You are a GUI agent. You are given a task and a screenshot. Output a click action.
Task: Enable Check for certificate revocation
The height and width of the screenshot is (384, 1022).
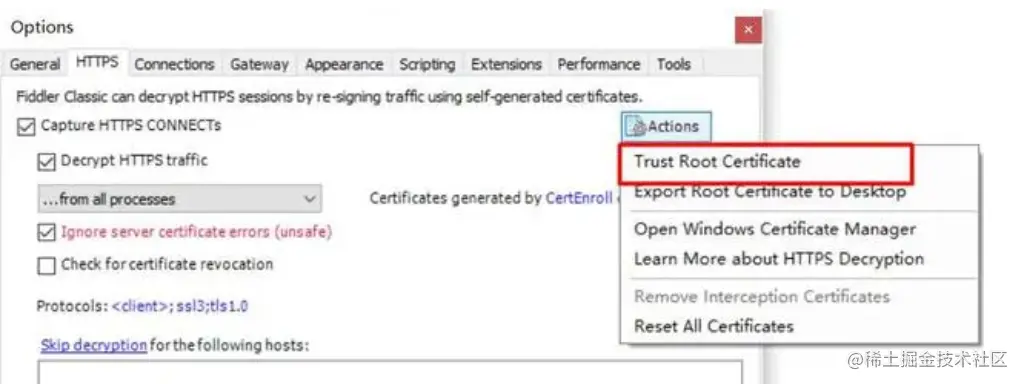[x=46, y=265]
